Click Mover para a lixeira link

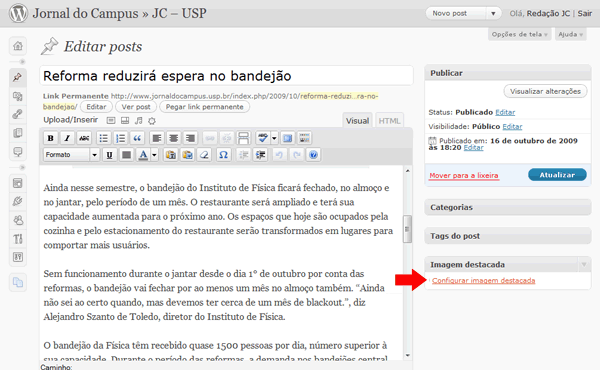tap(464, 175)
